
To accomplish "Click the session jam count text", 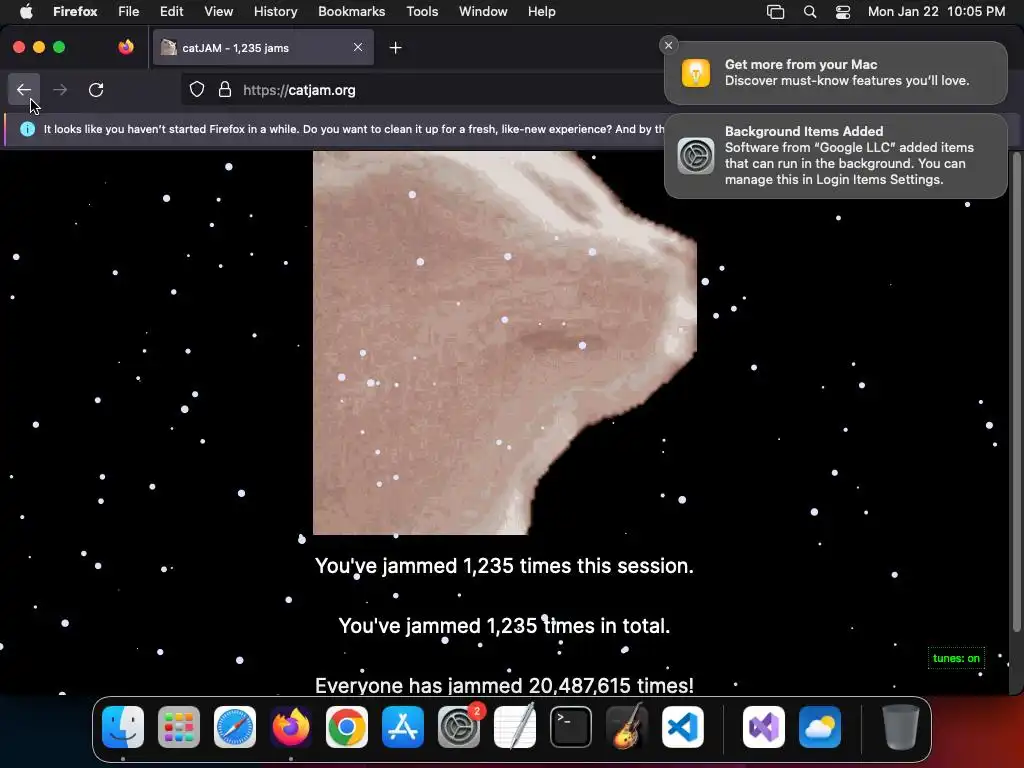I will pos(504,566).
